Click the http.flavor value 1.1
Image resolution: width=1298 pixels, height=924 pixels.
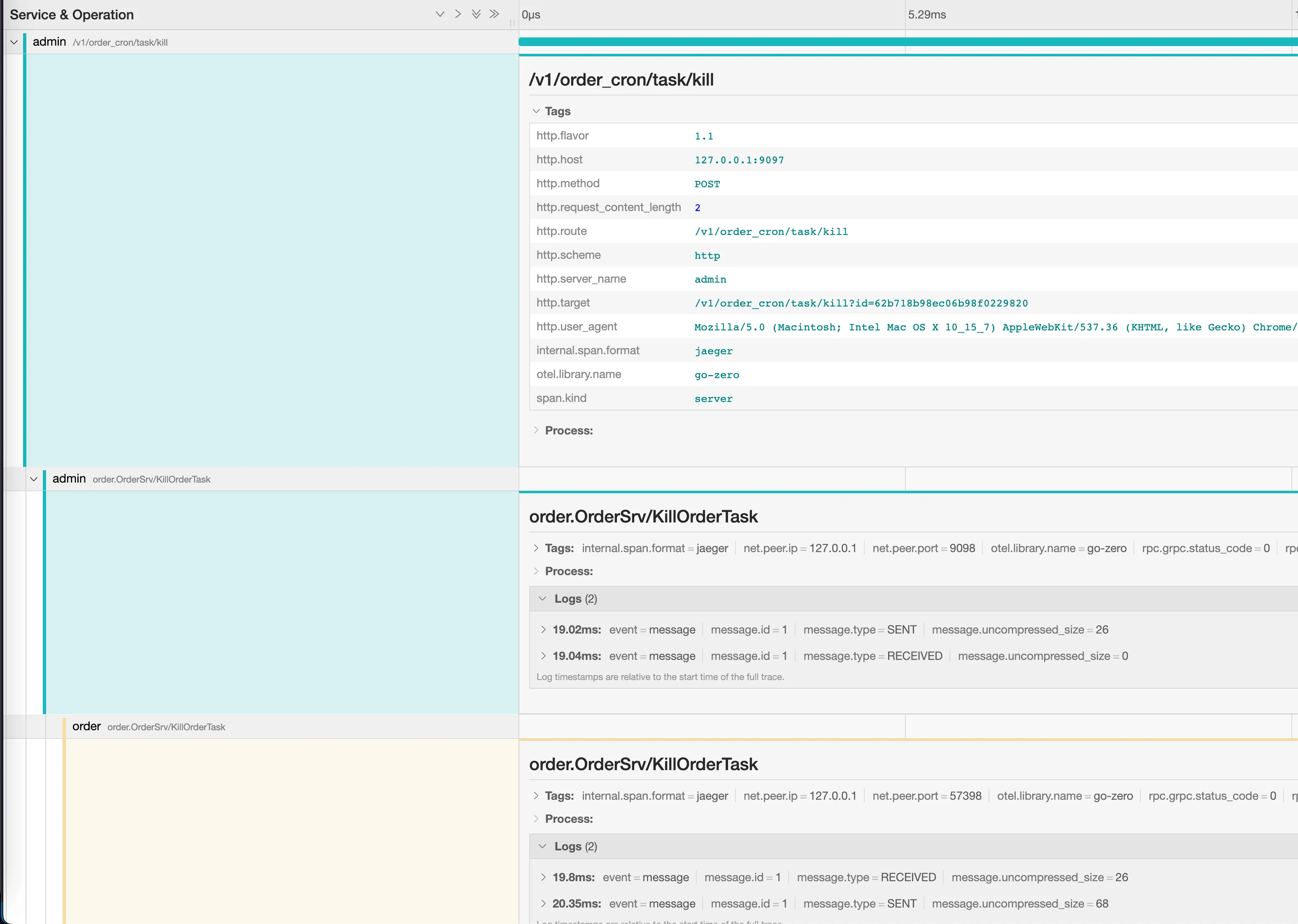point(704,136)
